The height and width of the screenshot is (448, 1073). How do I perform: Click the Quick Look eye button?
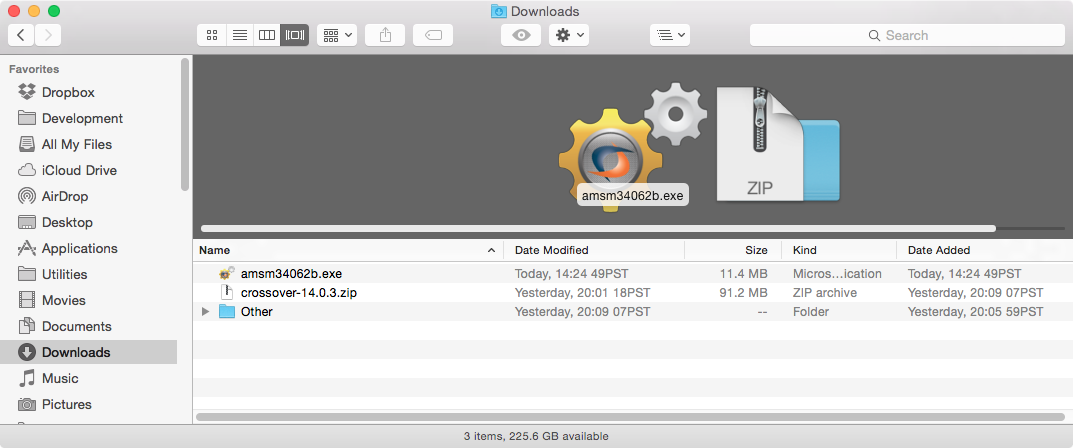tap(521, 35)
